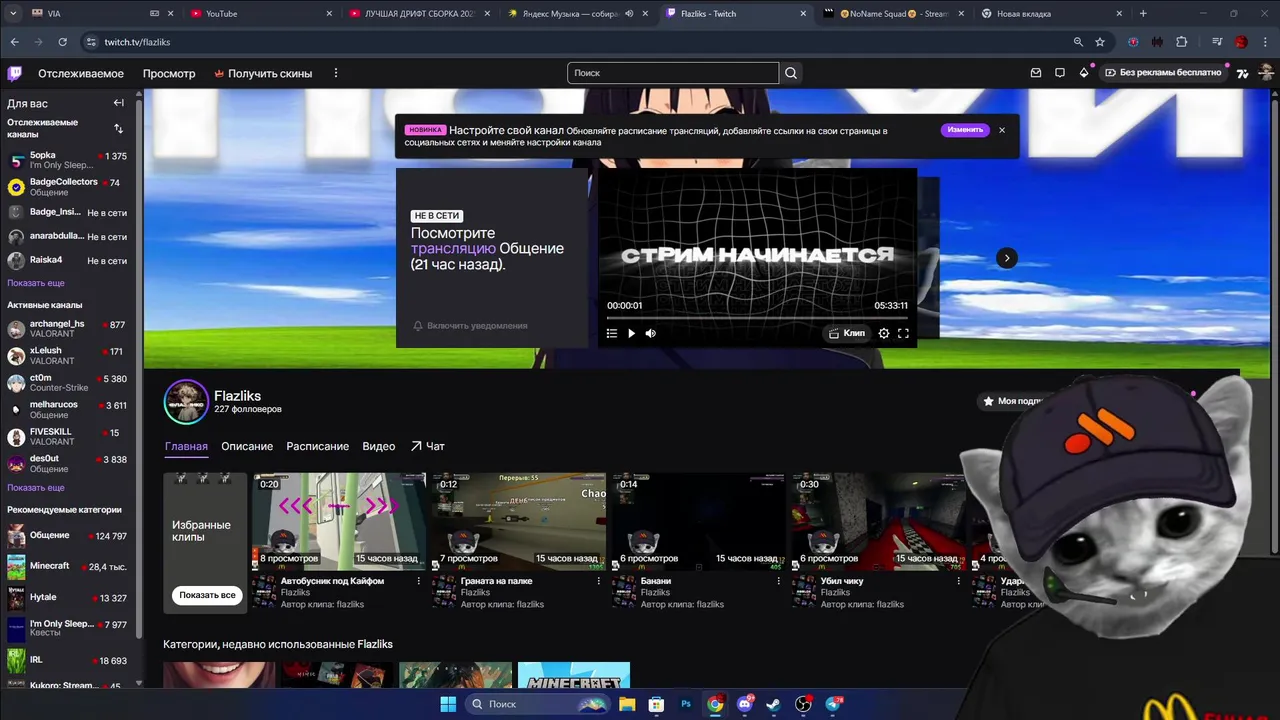
Task: Open the Chrome extensions puzzle icon
Action: [x=1182, y=42]
